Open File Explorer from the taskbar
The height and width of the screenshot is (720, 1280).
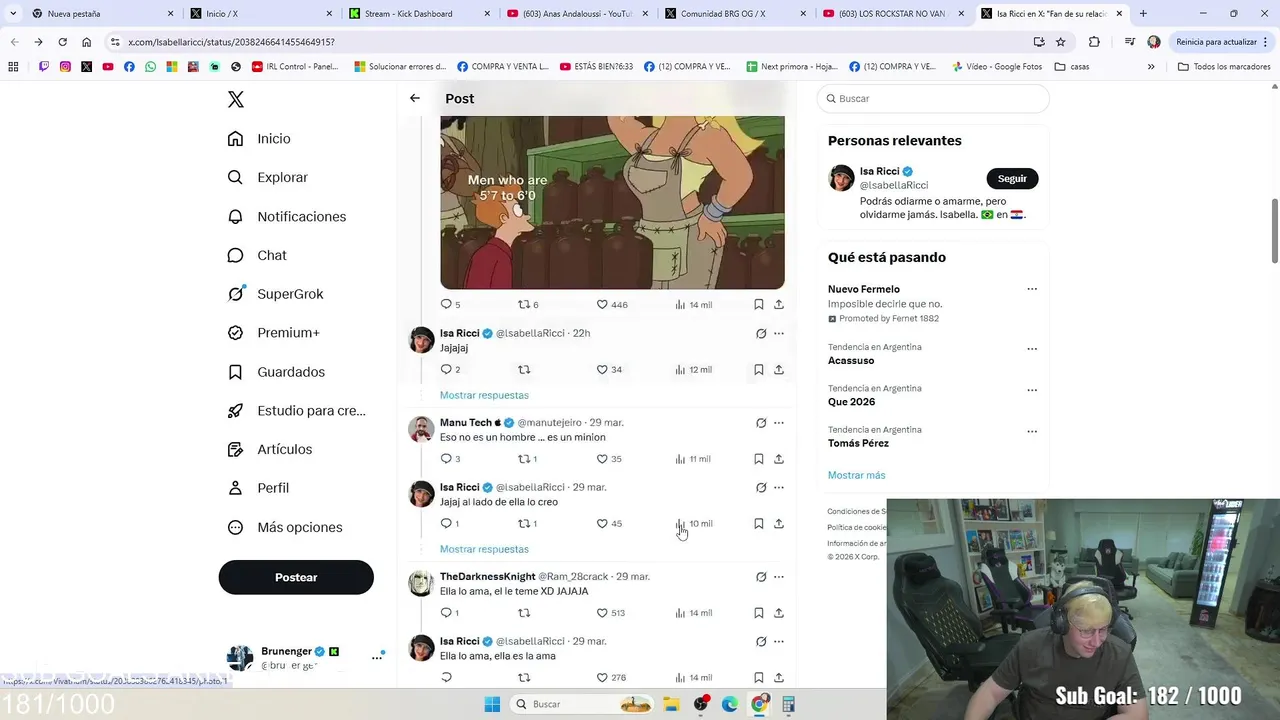672,704
